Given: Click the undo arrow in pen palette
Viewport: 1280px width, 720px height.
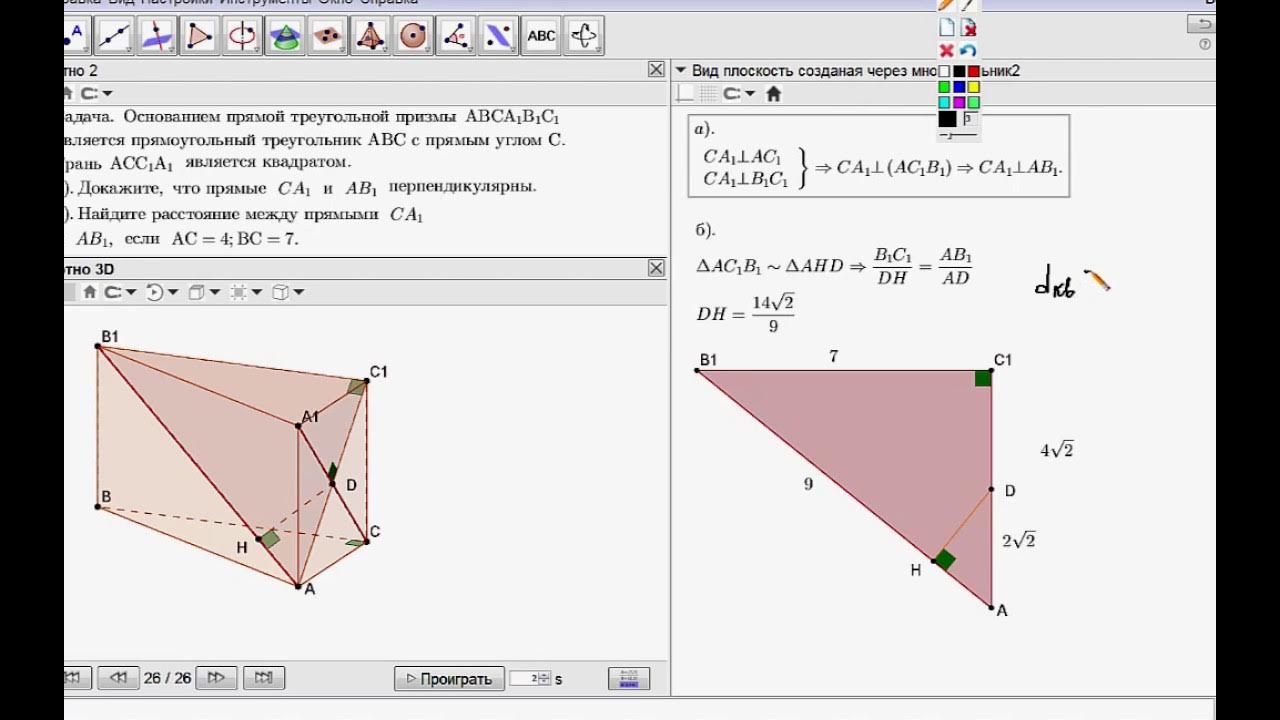Looking at the screenshot, I should 967,50.
